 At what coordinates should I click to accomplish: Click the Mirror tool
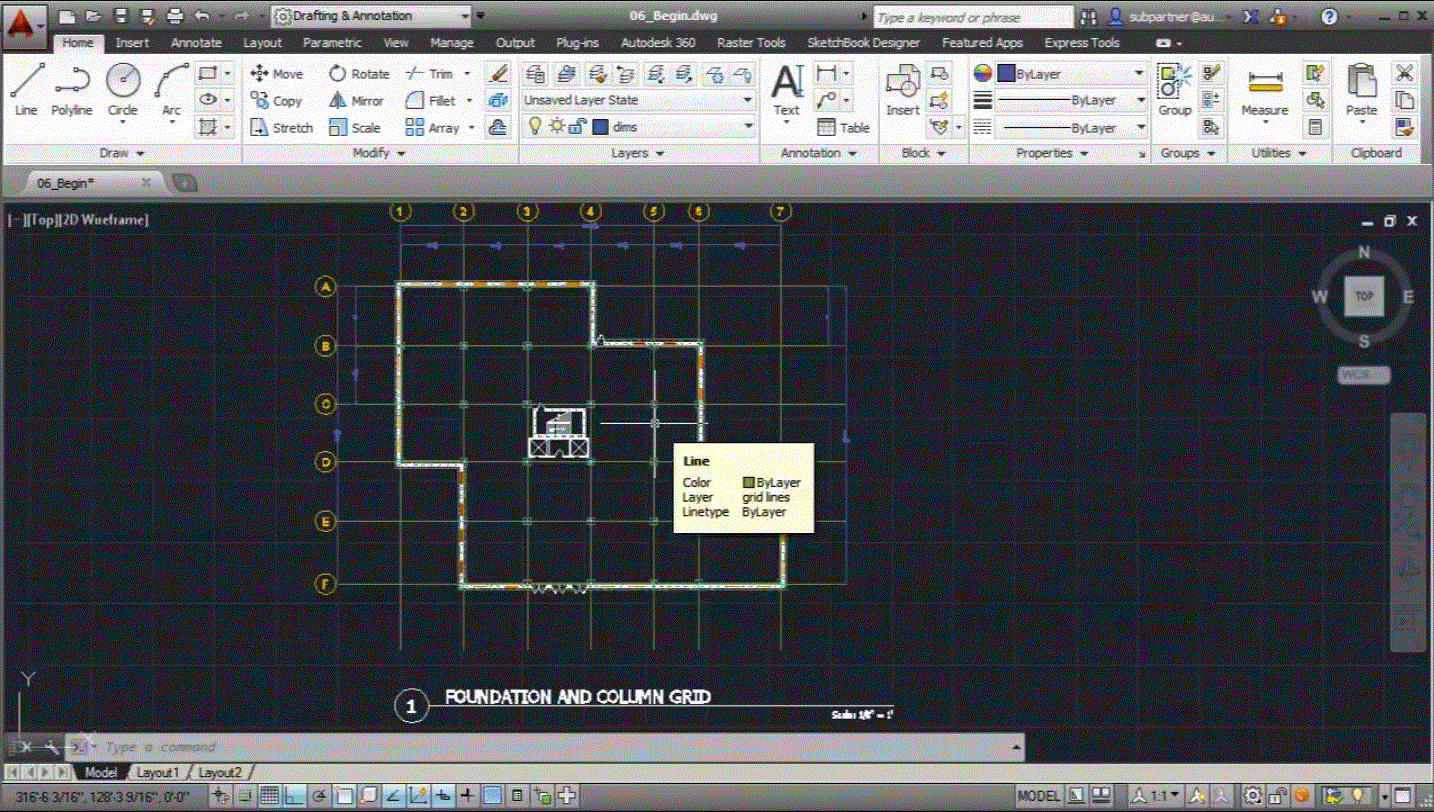(357, 101)
